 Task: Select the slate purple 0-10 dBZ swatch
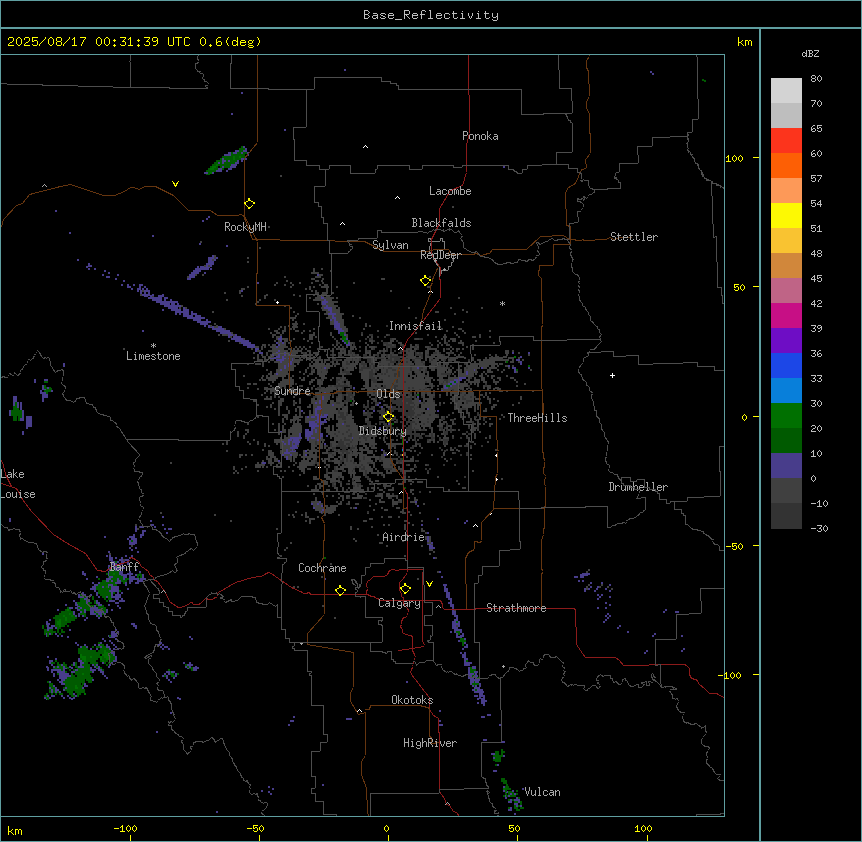click(x=786, y=466)
